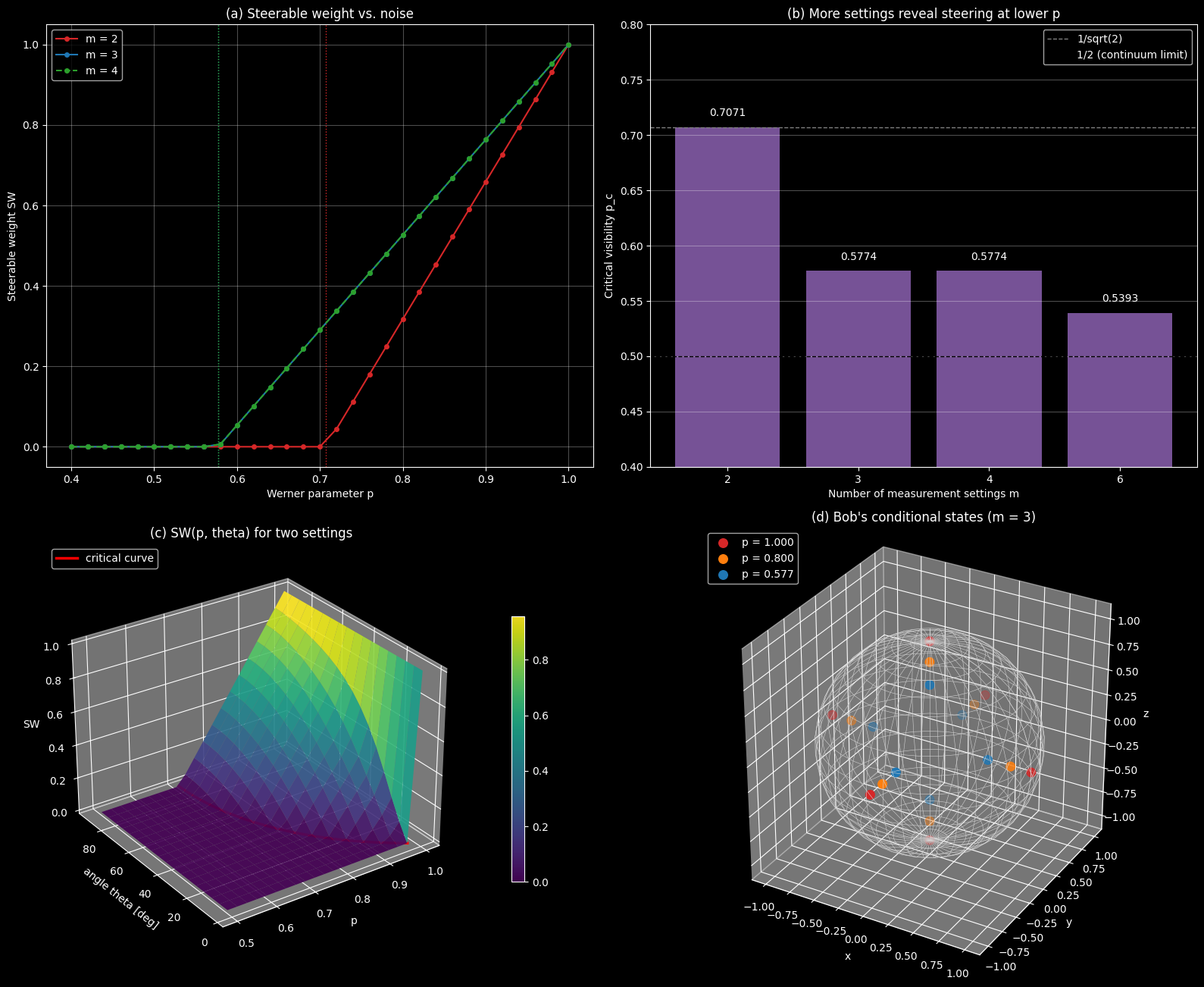Click the 0.5774 label above the m = 4 bar
The width and height of the screenshot is (1204, 987).
[x=989, y=256]
